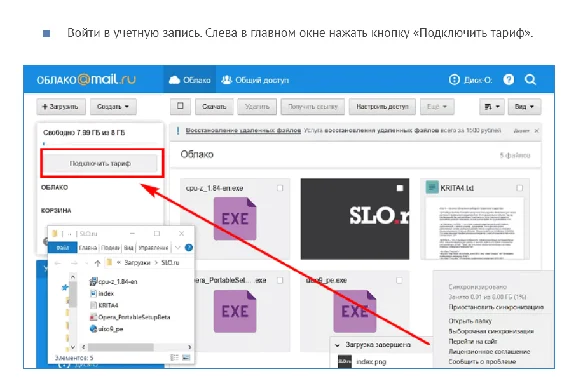Select Лицензионное соглашение menu item
This screenshot has width=576, height=381.
click(489, 352)
